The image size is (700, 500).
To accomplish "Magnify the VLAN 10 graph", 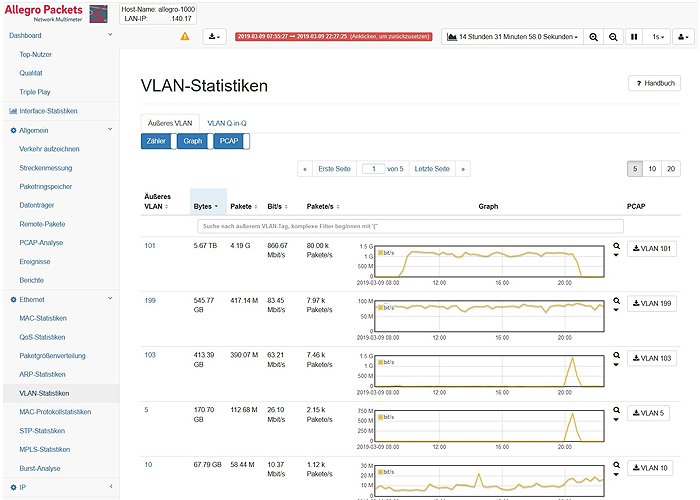I will (617, 465).
